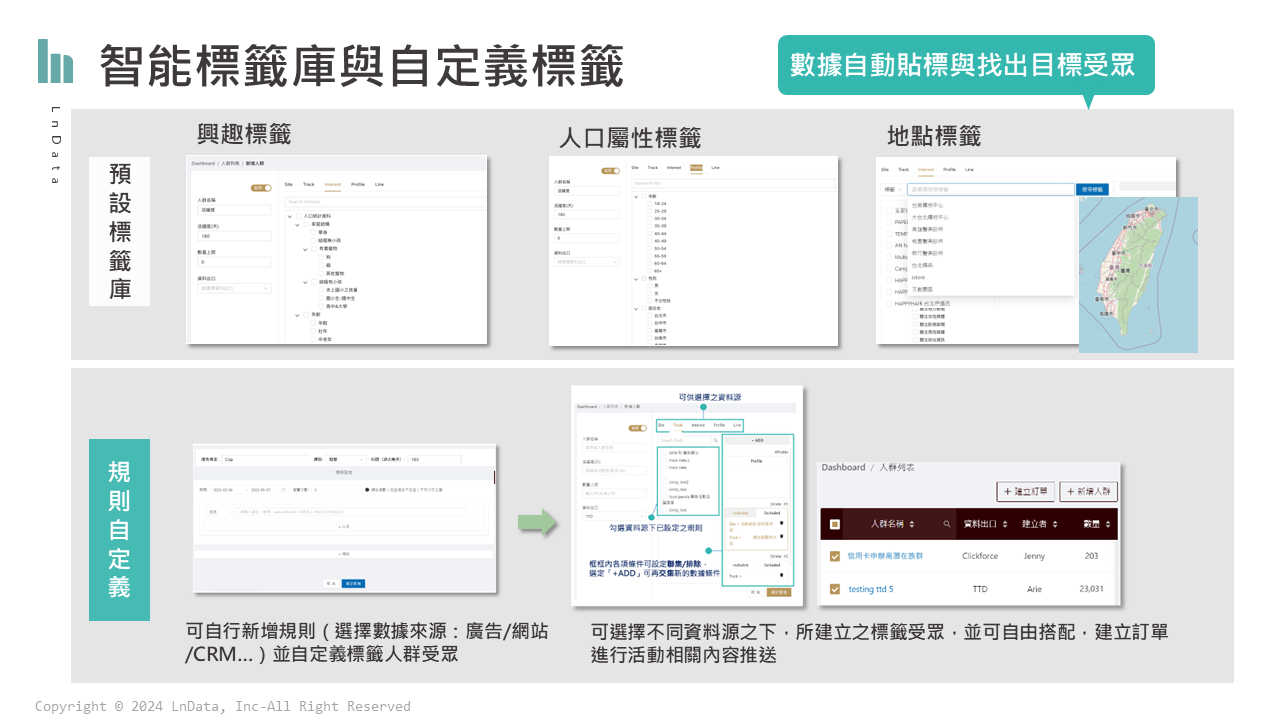Screen dimensions: 1280x720
Task: Collapse the 性別 node in Profile tree
Action: click(x=636, y=279)
